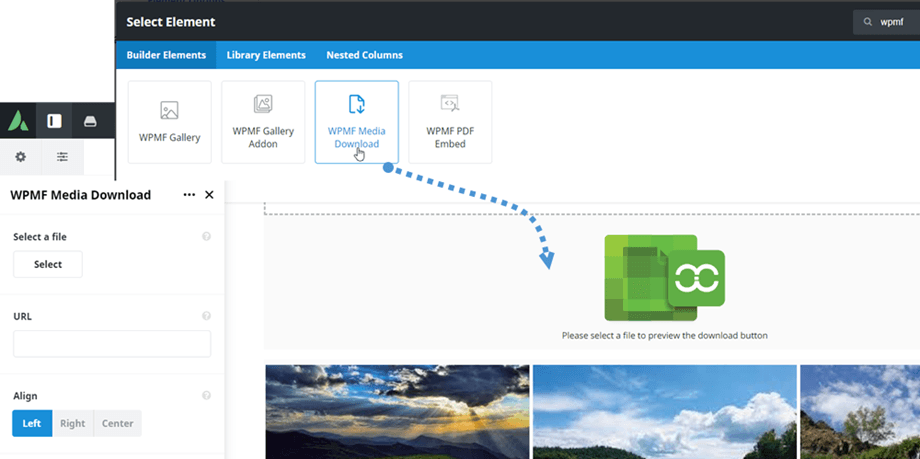Switch to the Nested Columns tab
This screenshot has height=459, width=920.
(x=364, y=55)
